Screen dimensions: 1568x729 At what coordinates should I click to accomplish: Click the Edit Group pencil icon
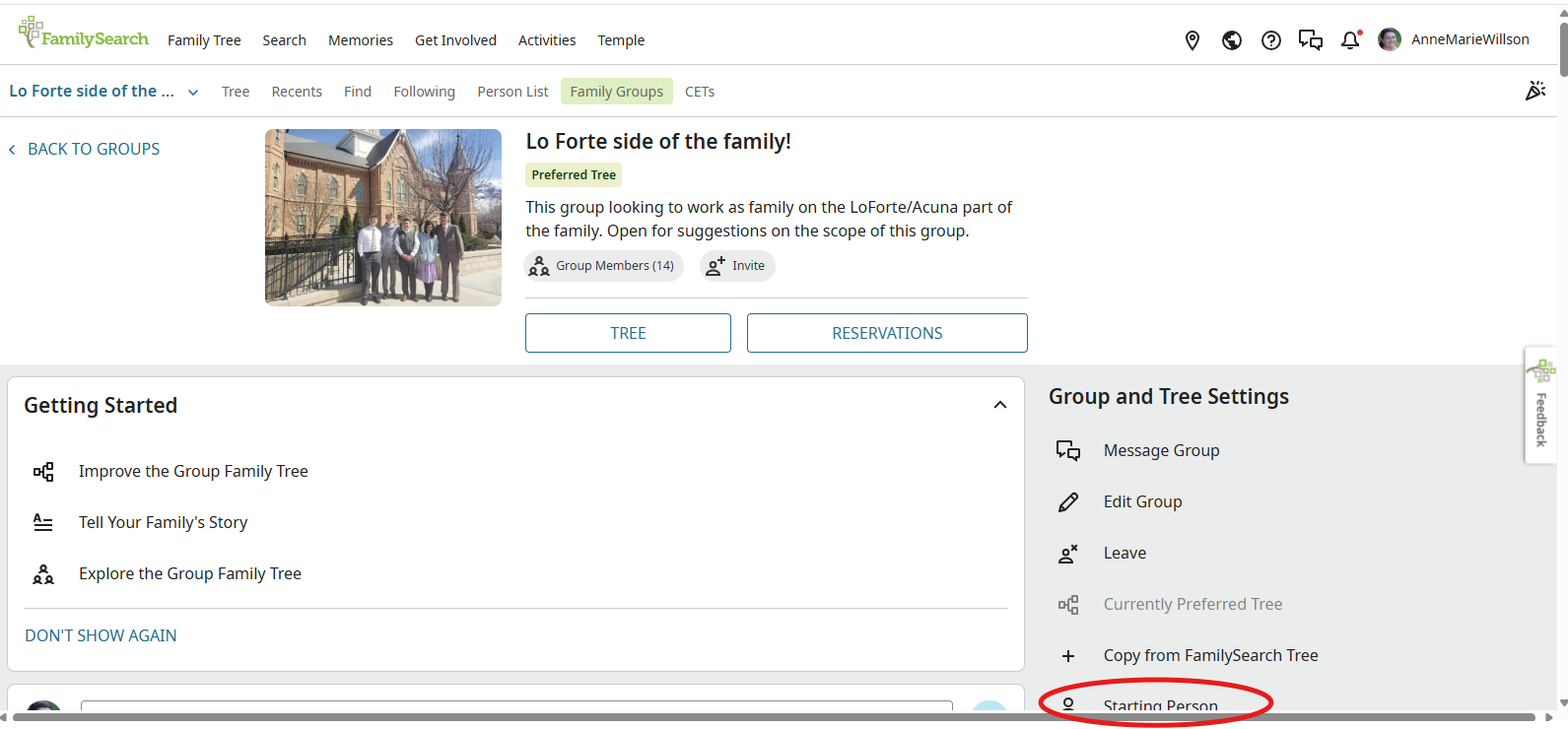(1068, 502)
